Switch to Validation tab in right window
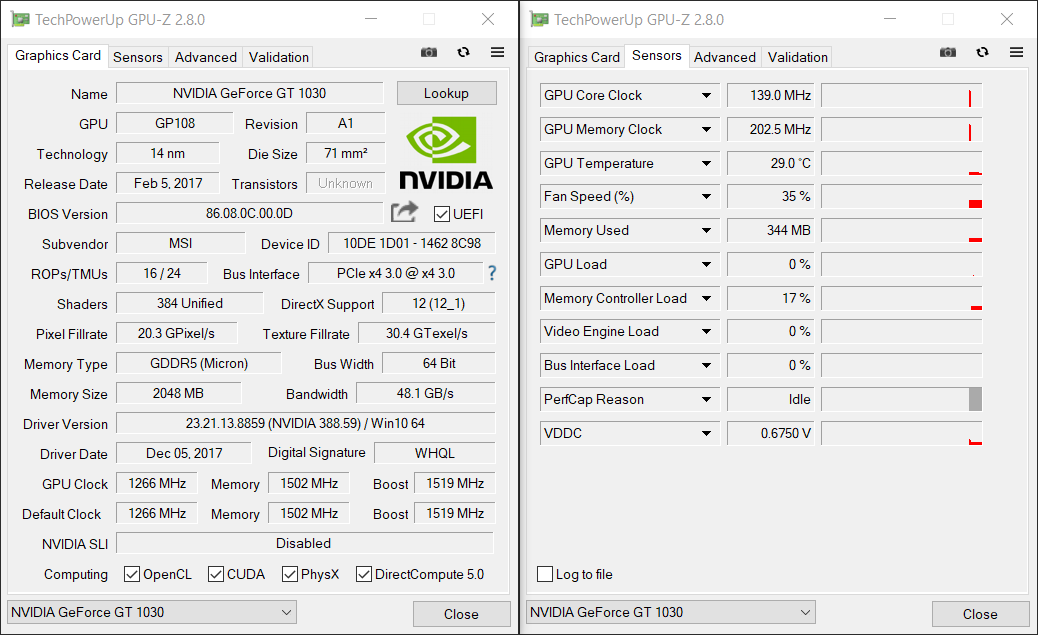Screen dimensions: 1038x635 coord(798,57)
